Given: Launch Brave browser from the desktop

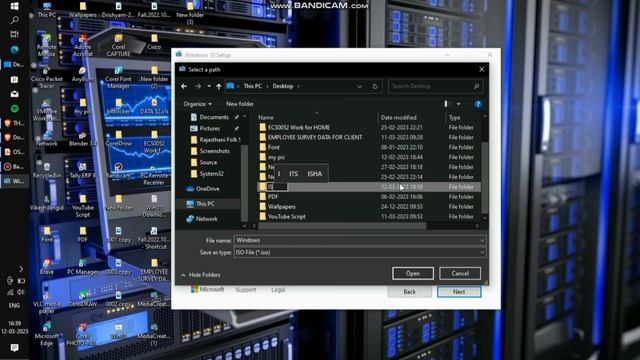Looking at the screenshot, I should 47,267.
